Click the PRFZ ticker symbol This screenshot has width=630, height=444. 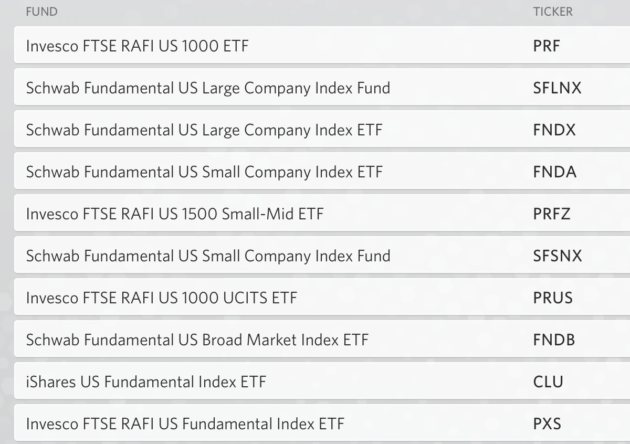click(x=552, y=214)
